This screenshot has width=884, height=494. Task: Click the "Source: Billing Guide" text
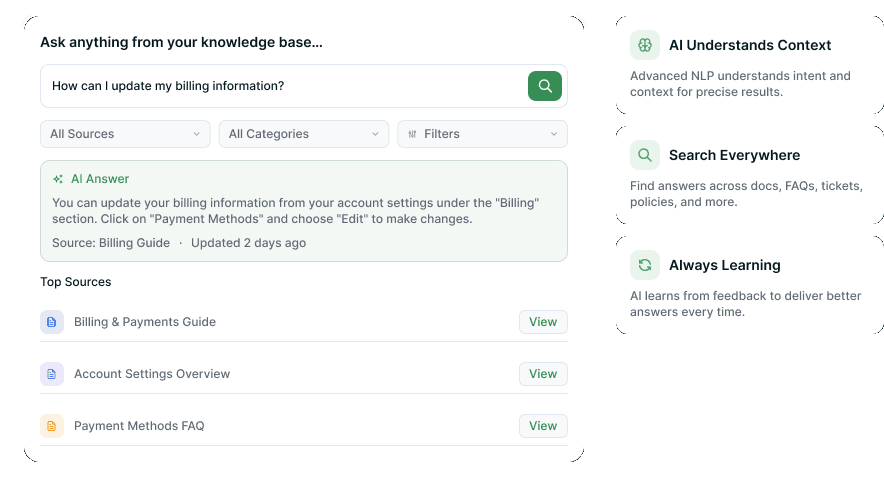[111, 243]
